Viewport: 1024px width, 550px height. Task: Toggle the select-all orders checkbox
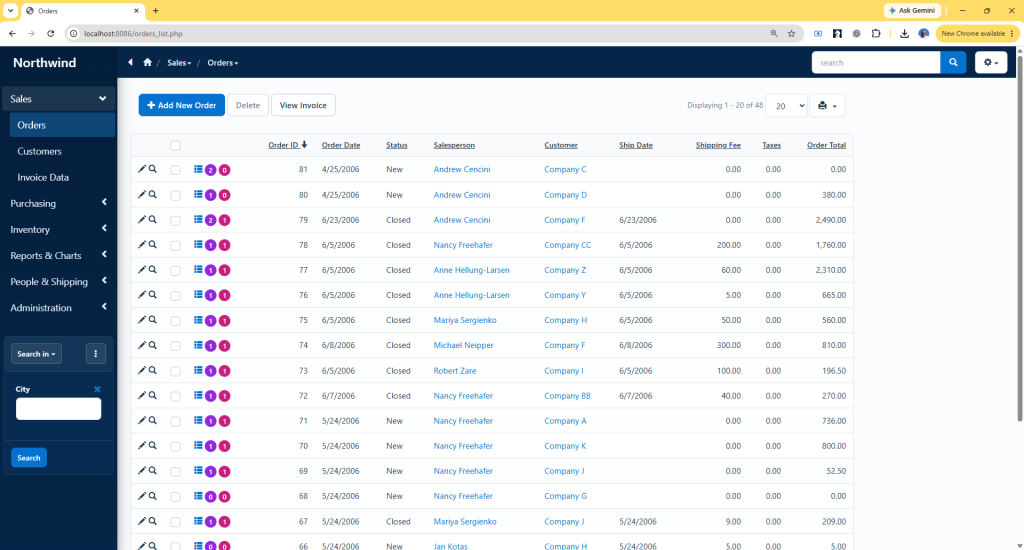point(176,146)
